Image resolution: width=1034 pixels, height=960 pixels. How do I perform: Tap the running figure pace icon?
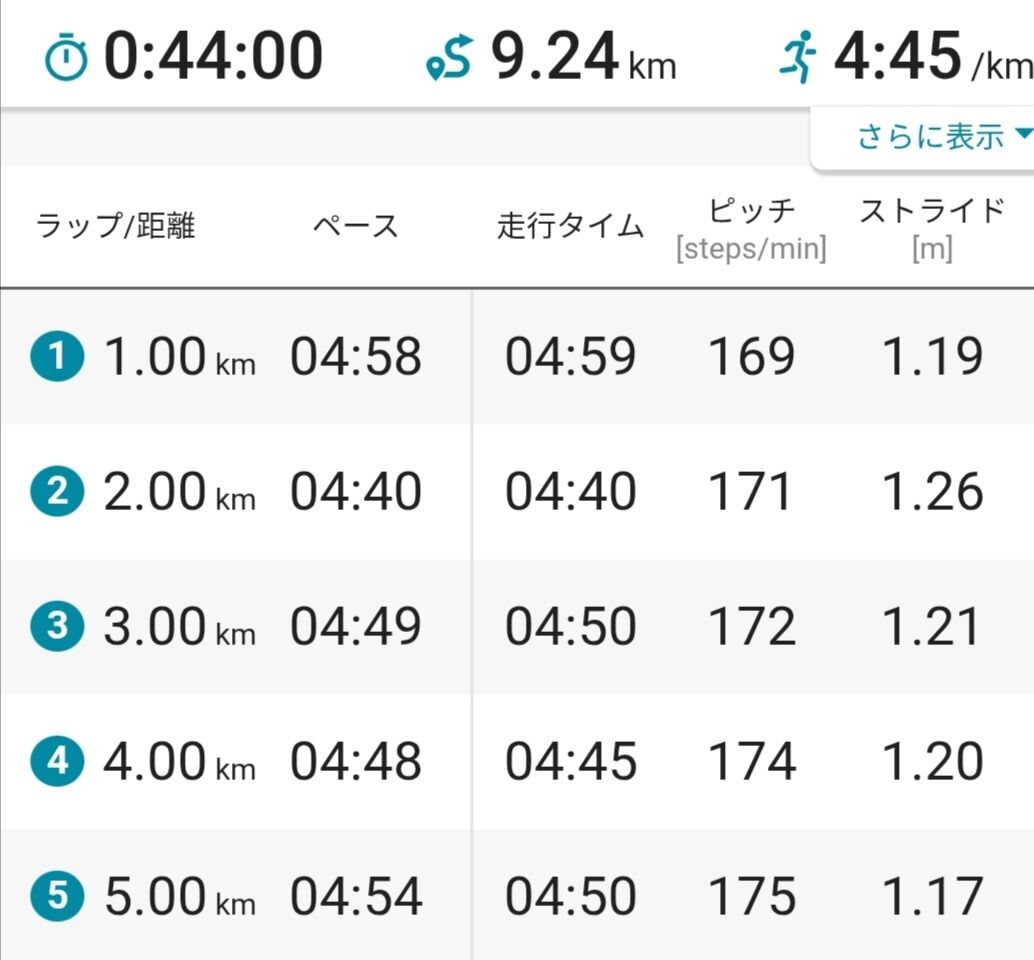pyautogui.click(x=798, y=57)
